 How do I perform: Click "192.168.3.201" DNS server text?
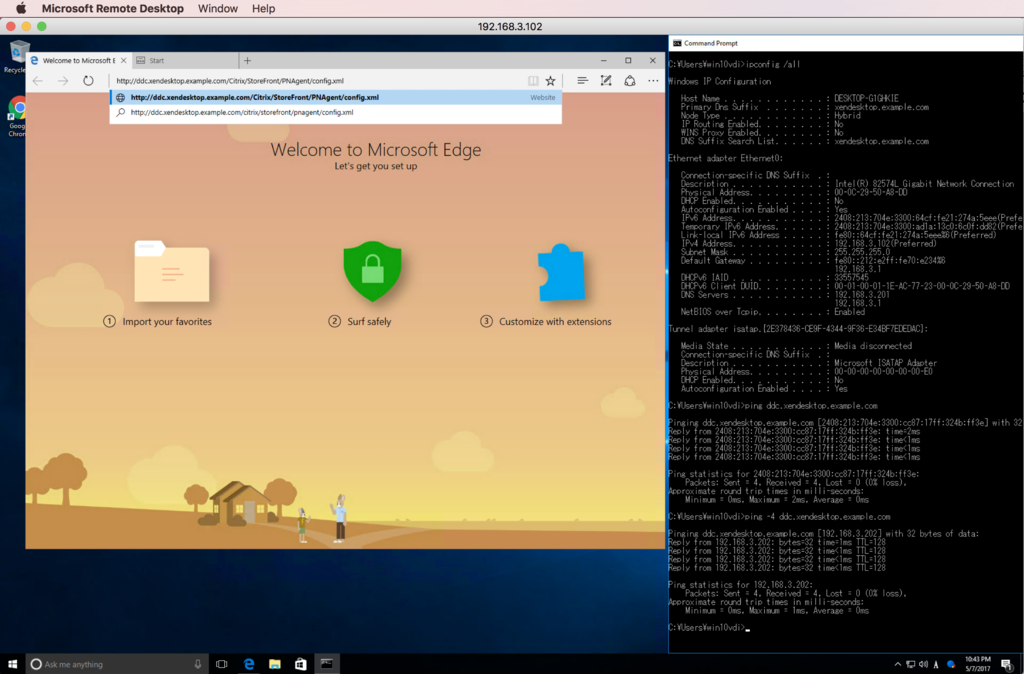[862, 295]
